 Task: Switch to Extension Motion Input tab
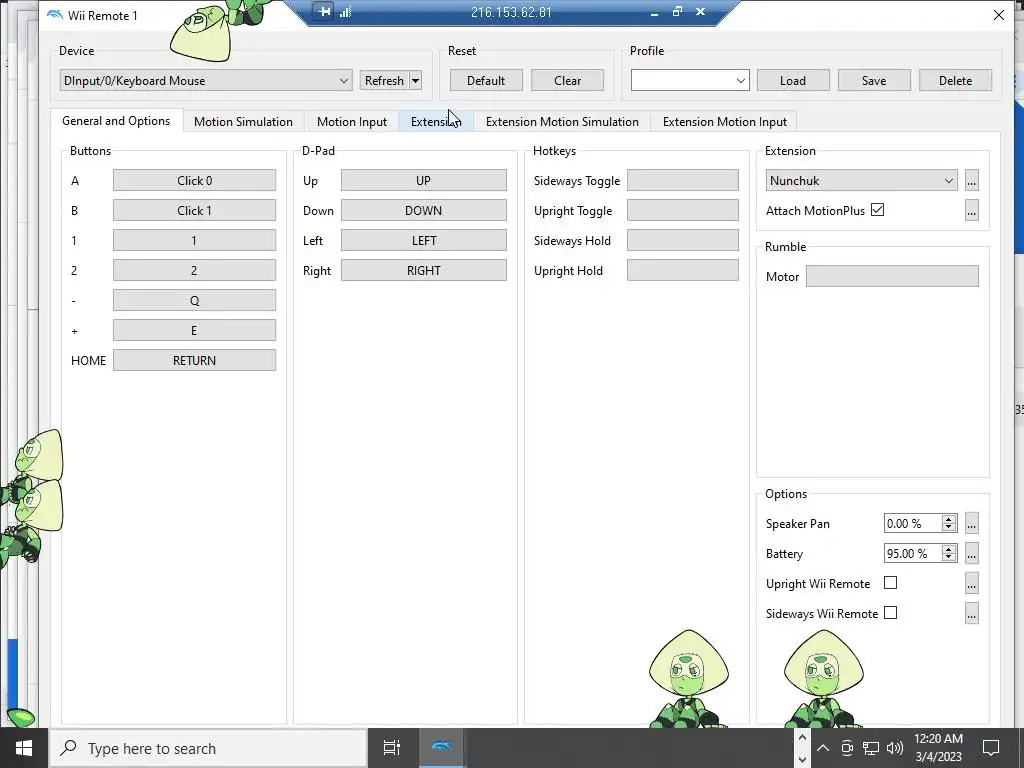725,121
